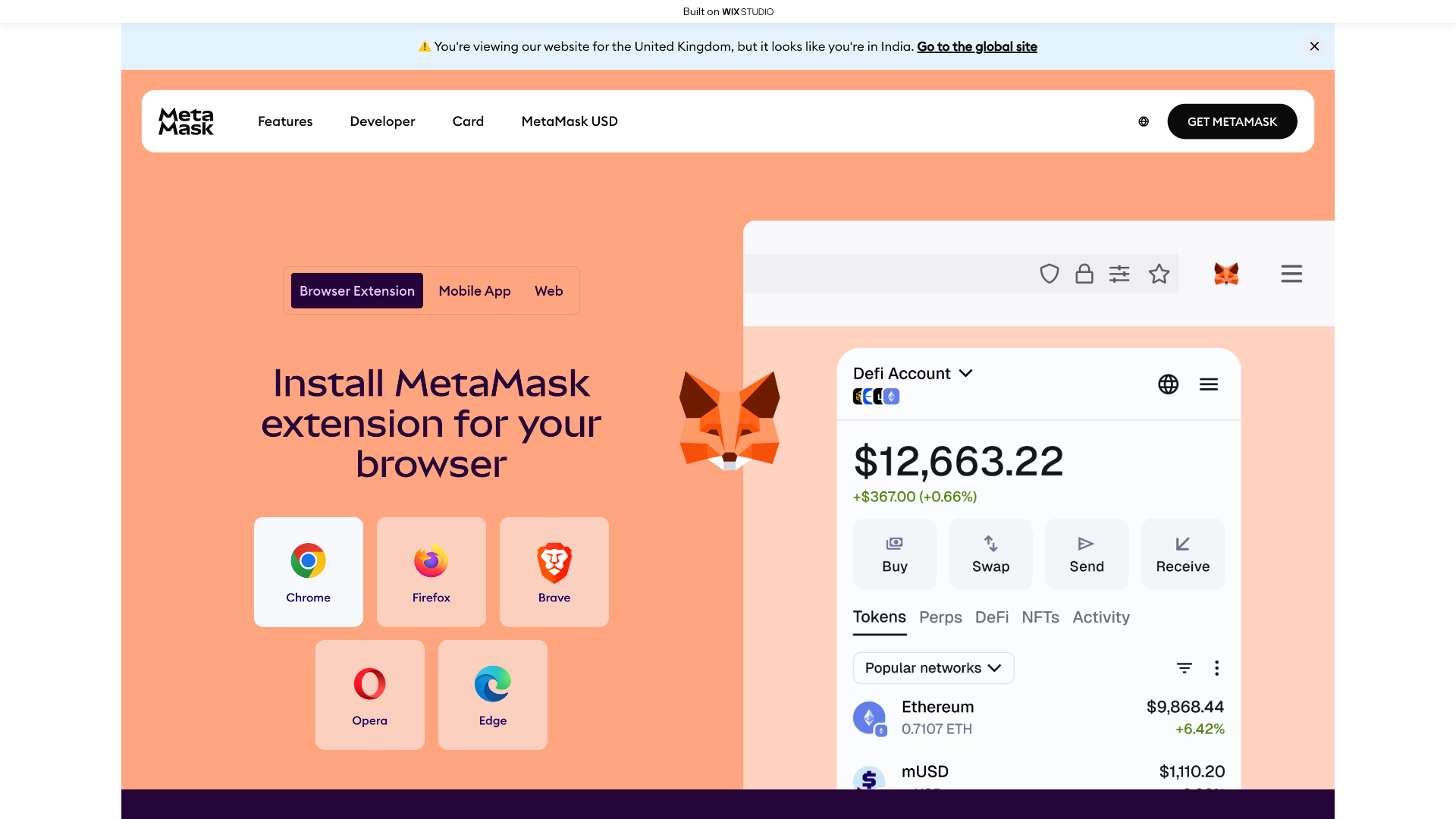Viewport: 1456px width, 819px height.
Task: Open the Card nav item
Action: pos(468,121)
